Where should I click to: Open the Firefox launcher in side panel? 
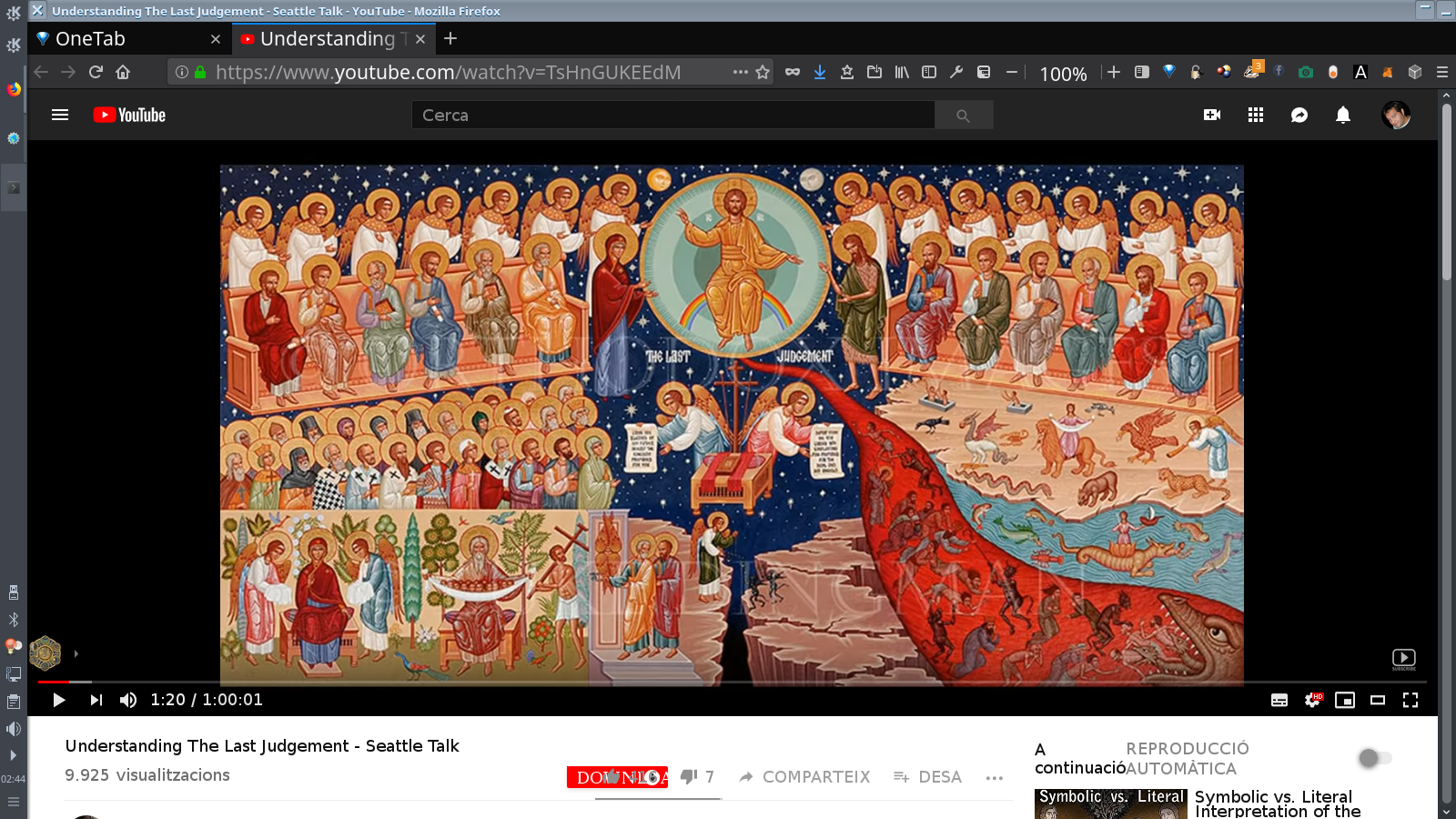click(x=14, y=89)
